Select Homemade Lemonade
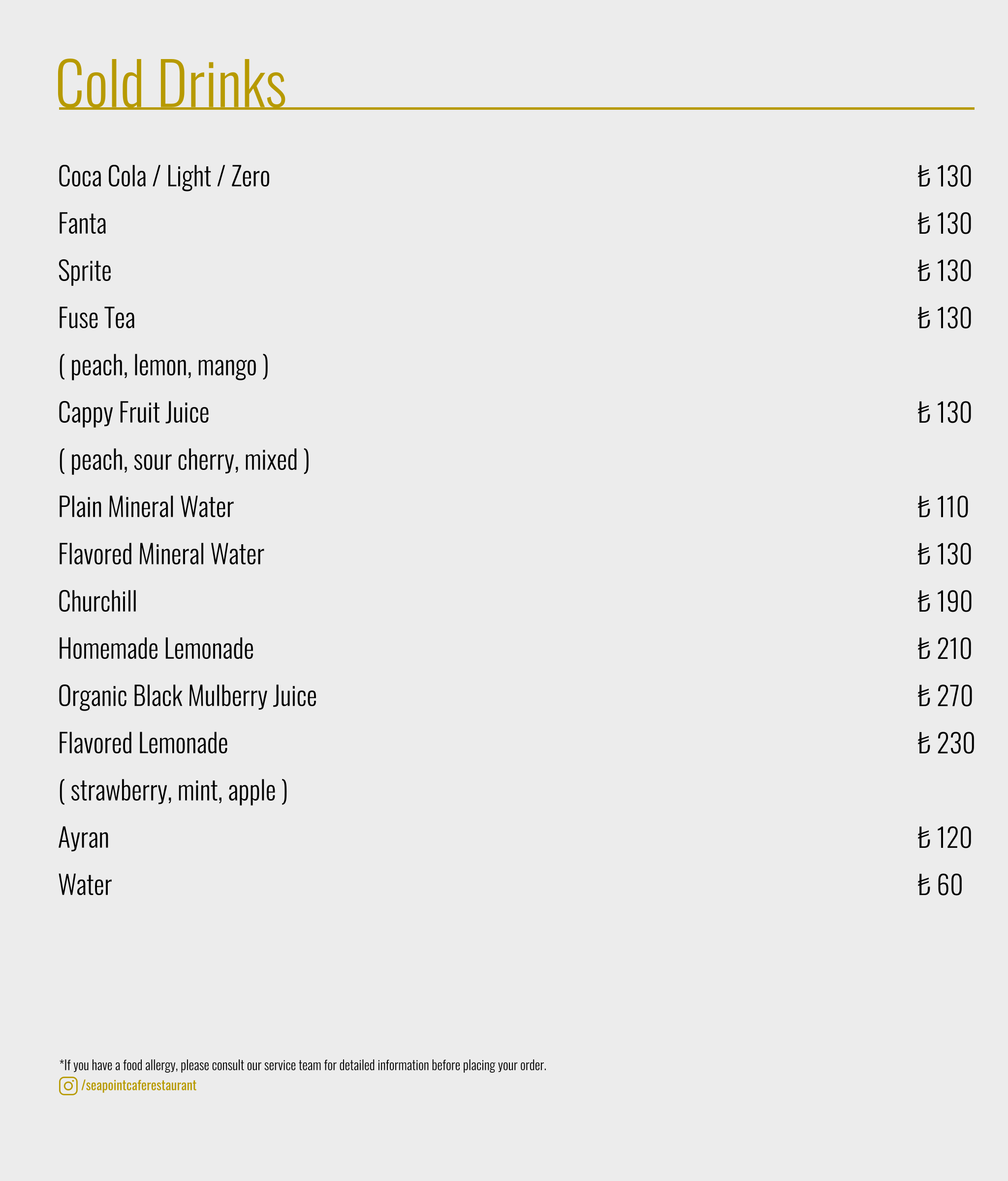 click(156, 649)
